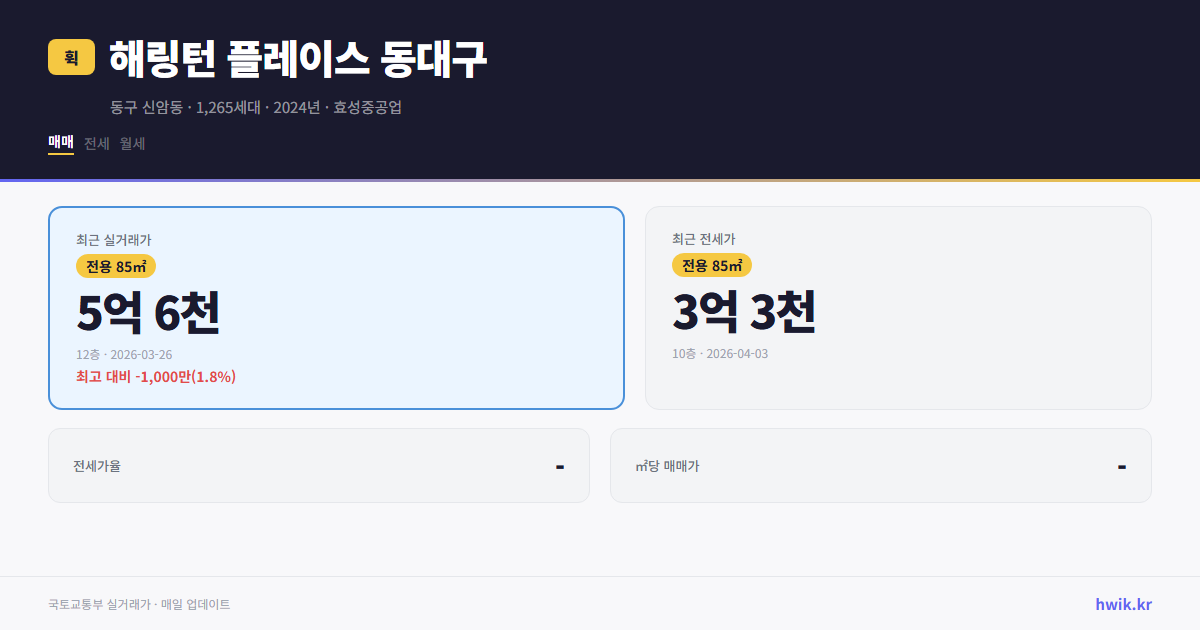Click the apartment title 해링턴 플레이스 동대구

coord(297,58)
